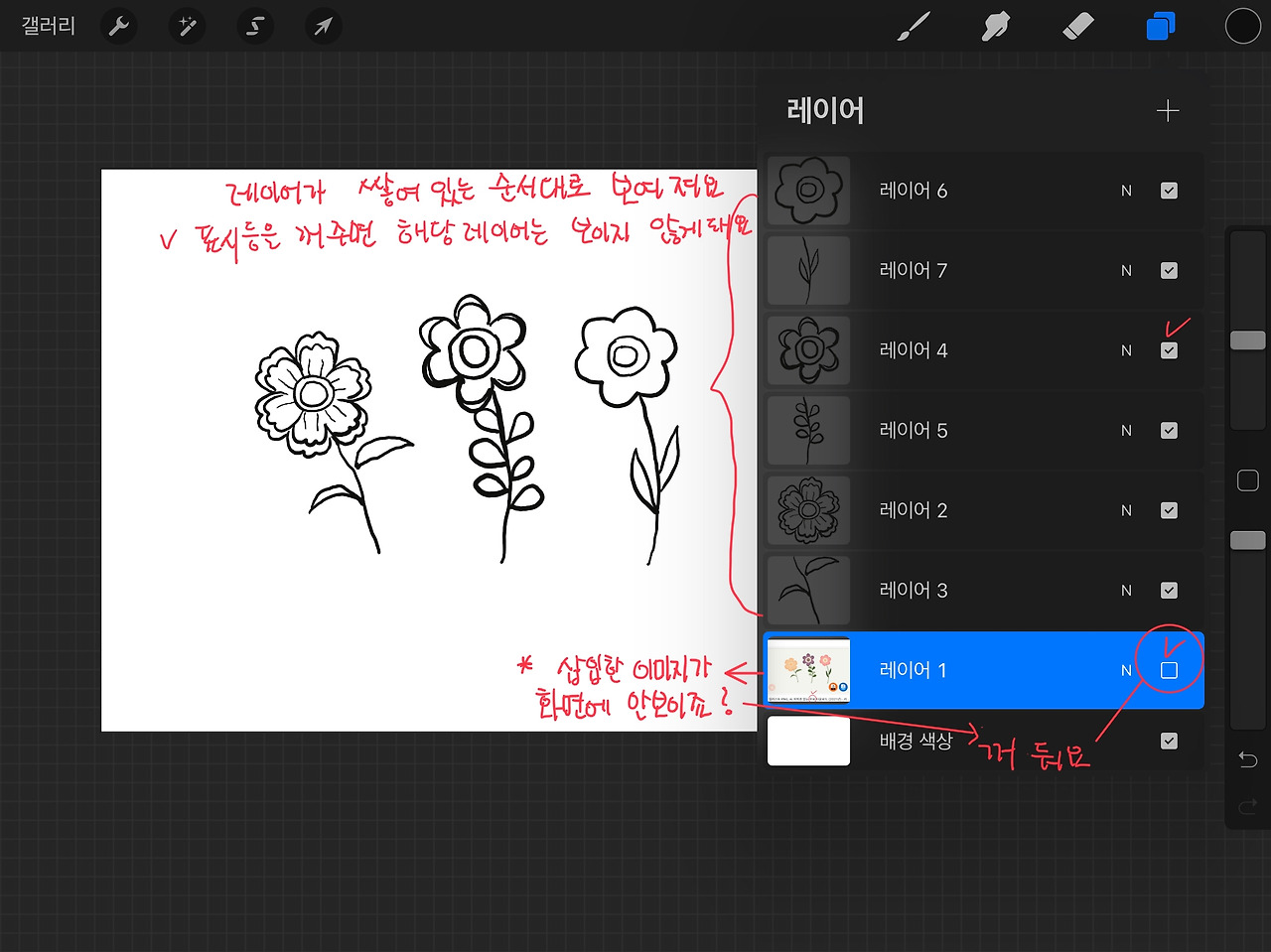Image resolution: width=1271 pixels, height=952 pixels.
Task: Hide 레이어 7 using its checkbox
Action: pyautogui.click(x=1169, y=270)
